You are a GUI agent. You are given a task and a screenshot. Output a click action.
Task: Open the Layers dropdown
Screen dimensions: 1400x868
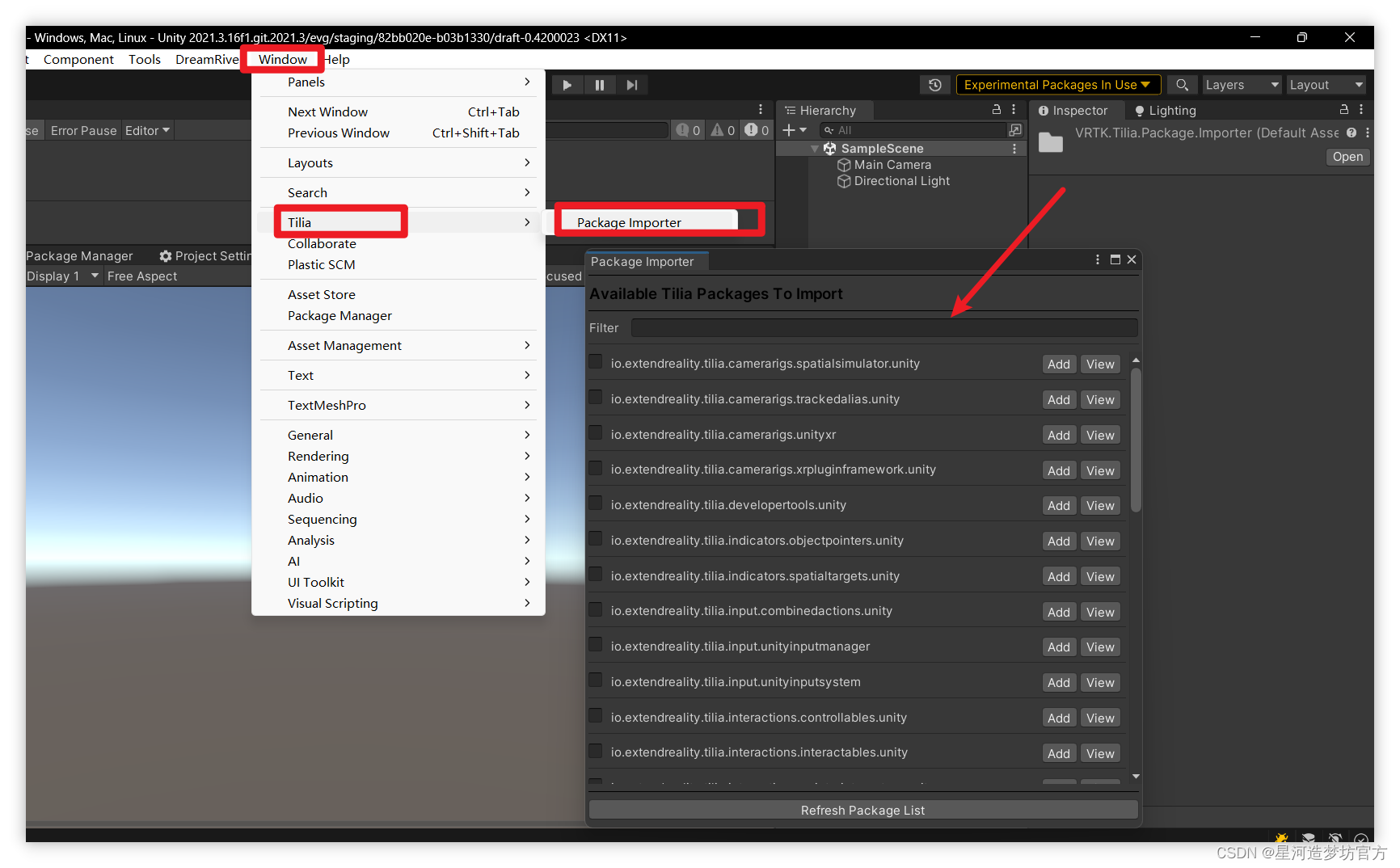click(1242, 85)
